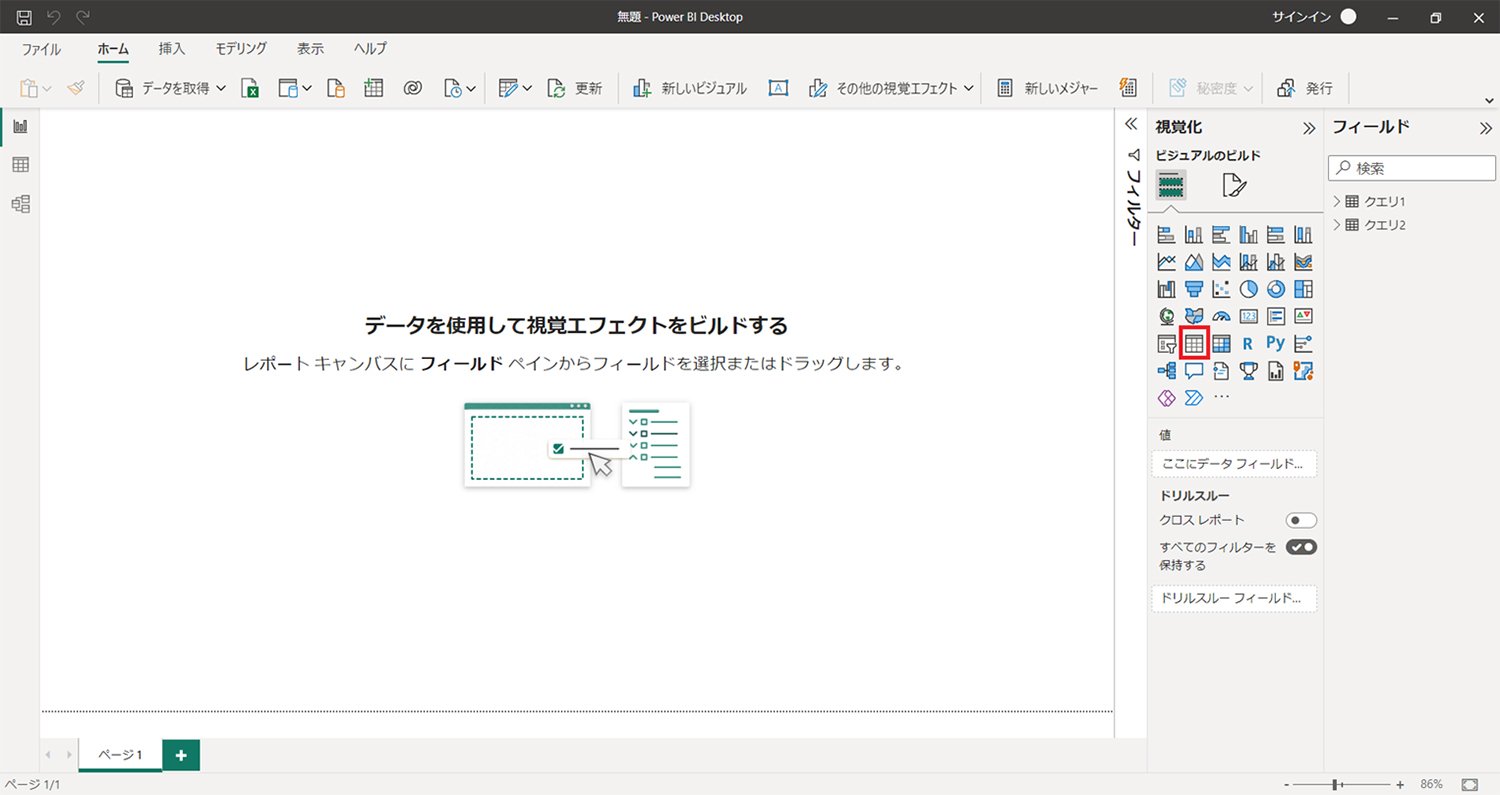Pick the Power Apps visual

(x=1166, y=398)
